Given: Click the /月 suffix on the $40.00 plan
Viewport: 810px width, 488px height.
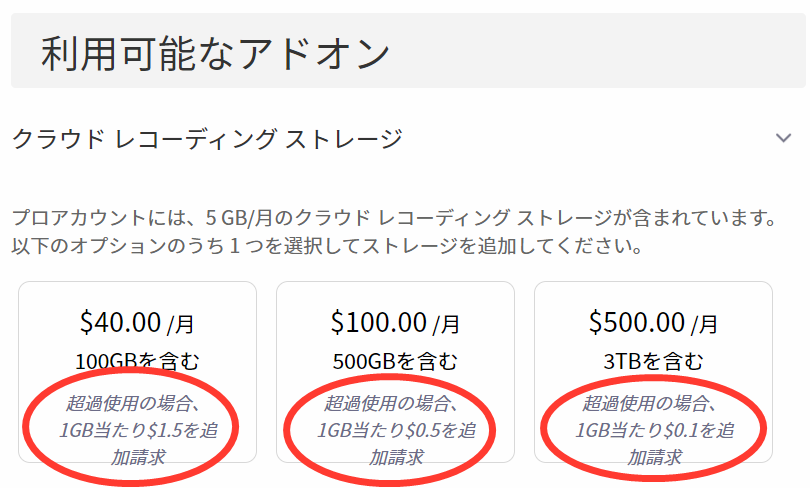Looking at the screenshot, I should click(181, 324).
